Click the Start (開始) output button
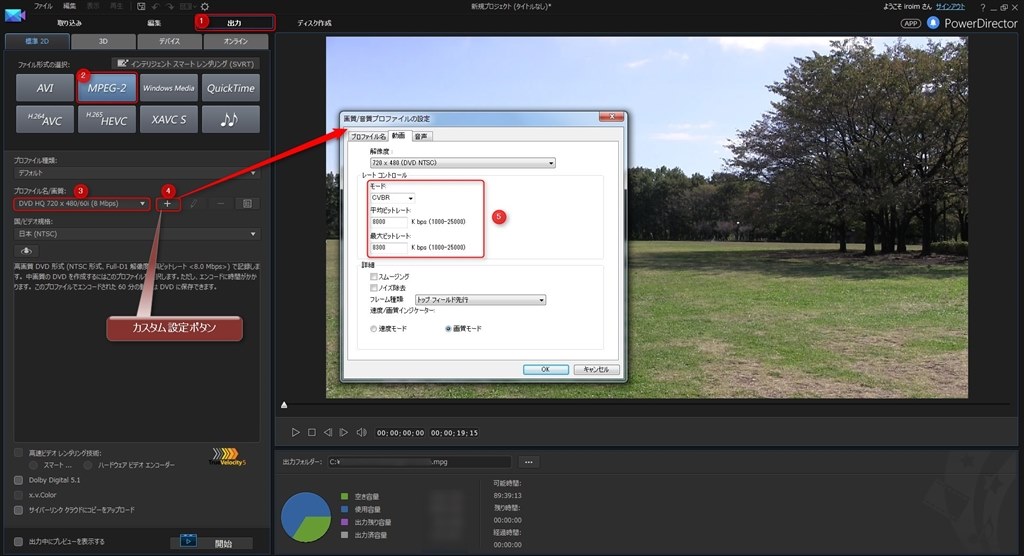This screenshot has height=556, width=1024. point(212,542)
